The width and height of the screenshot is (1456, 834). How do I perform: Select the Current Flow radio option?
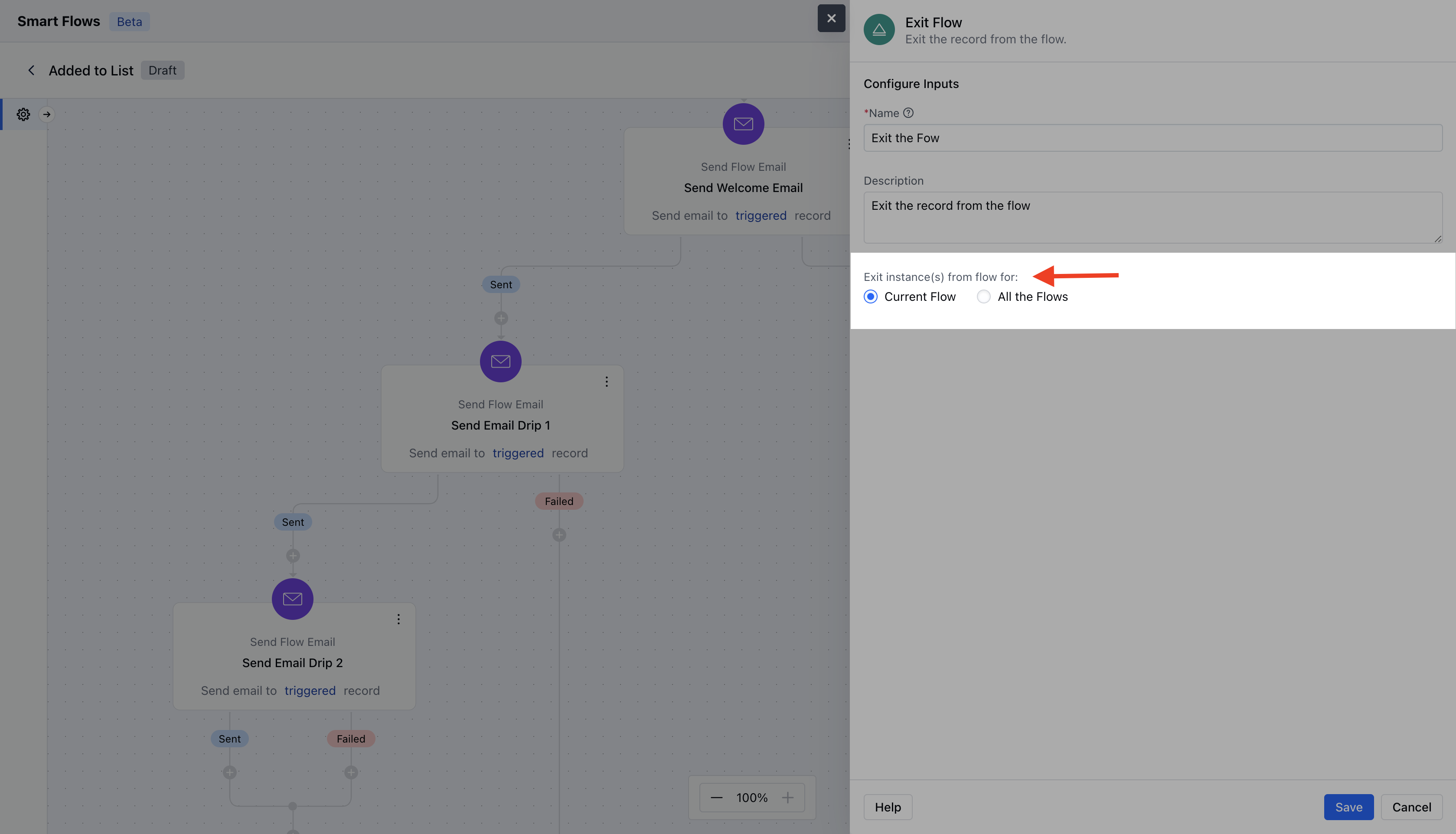pos(870,296)
